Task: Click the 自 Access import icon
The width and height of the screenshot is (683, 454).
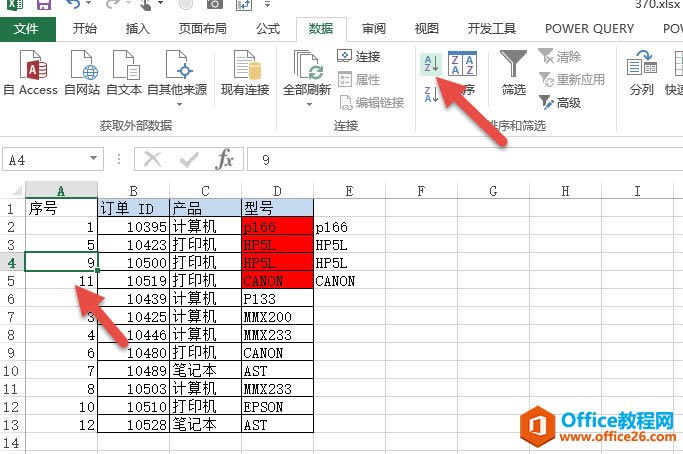Action: point(30,73)
